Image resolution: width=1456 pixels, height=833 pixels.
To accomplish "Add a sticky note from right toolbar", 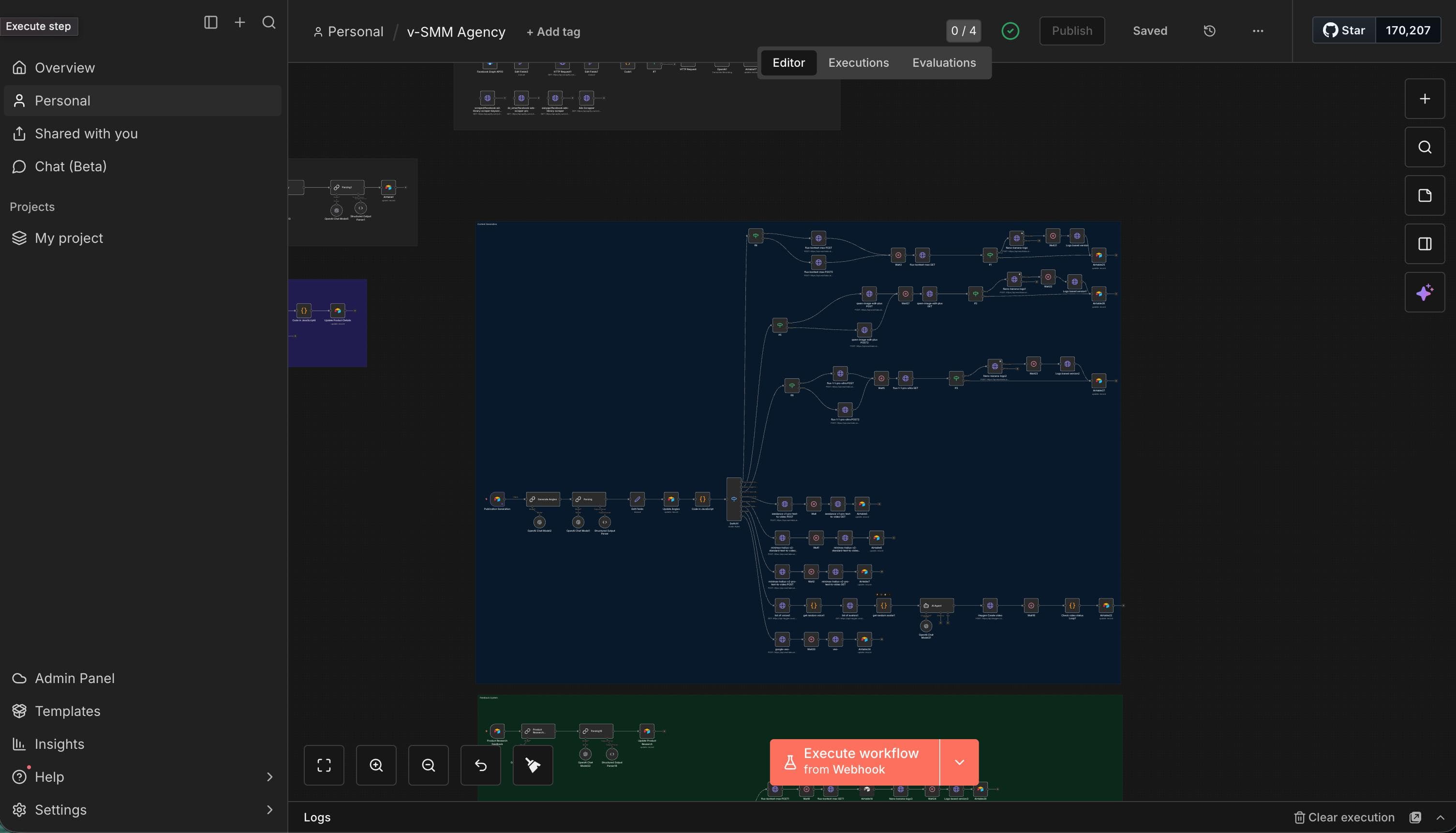I will coord(1424,195).
